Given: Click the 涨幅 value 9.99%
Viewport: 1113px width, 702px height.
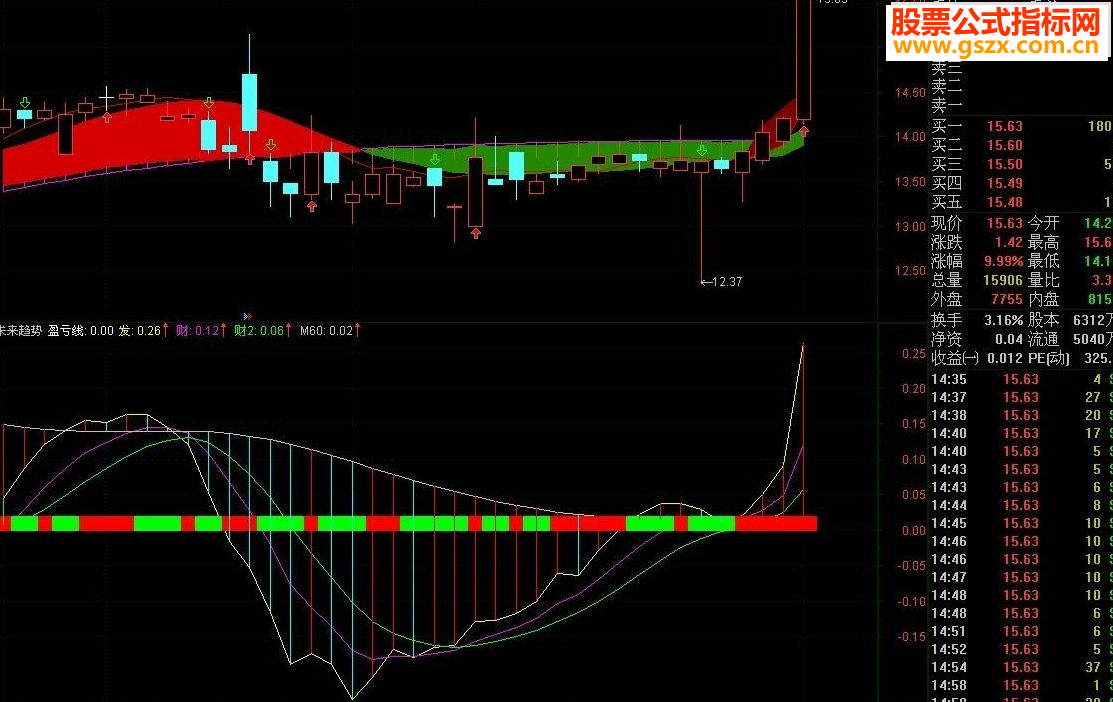Looking at the screenshot, I should tap(1004, 262).
